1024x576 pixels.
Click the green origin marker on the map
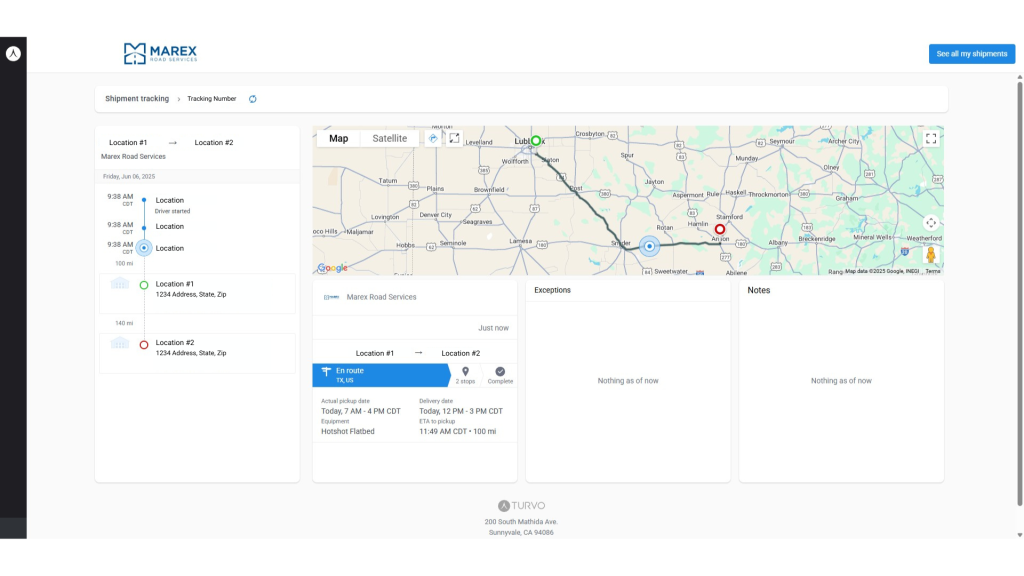coord(536,142)
